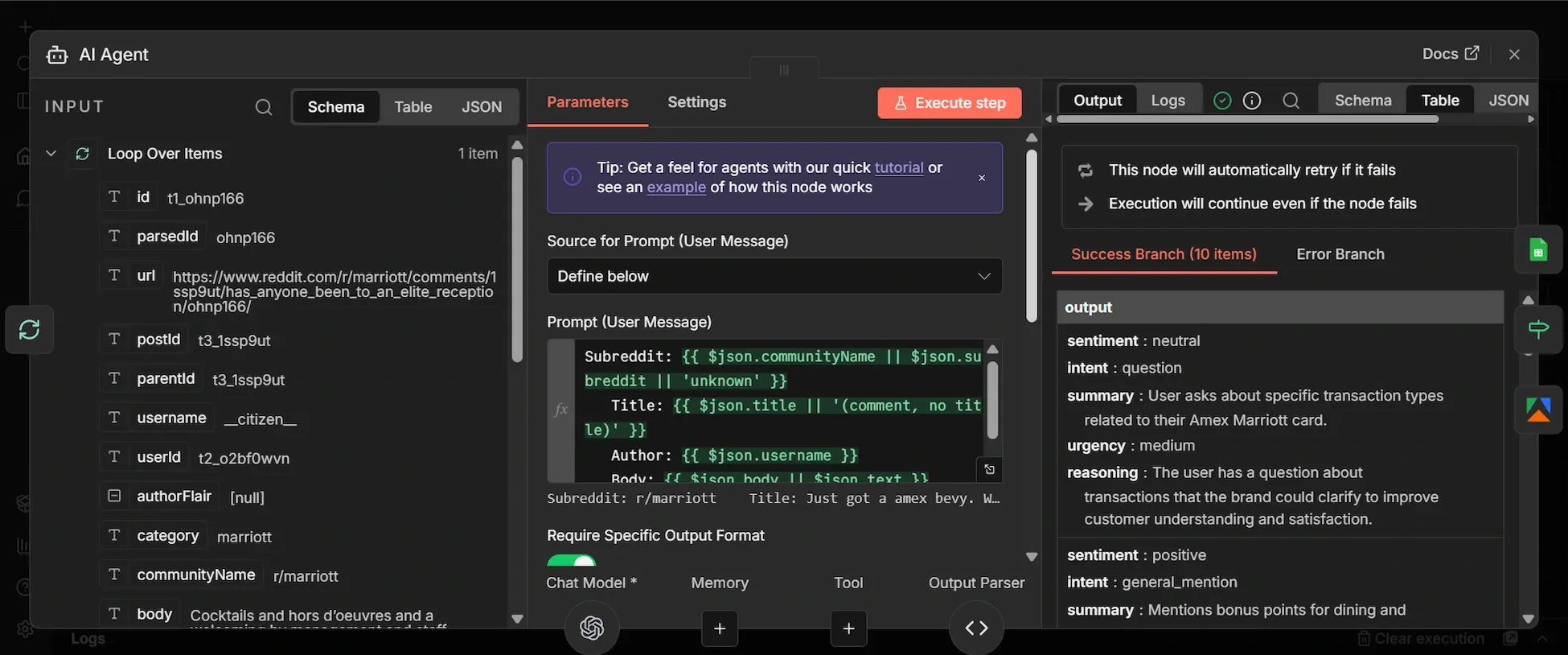Screen dimensions: 1568x655
Task: Add a Memory sub-node with plus
Action: [x=720, y=628]
